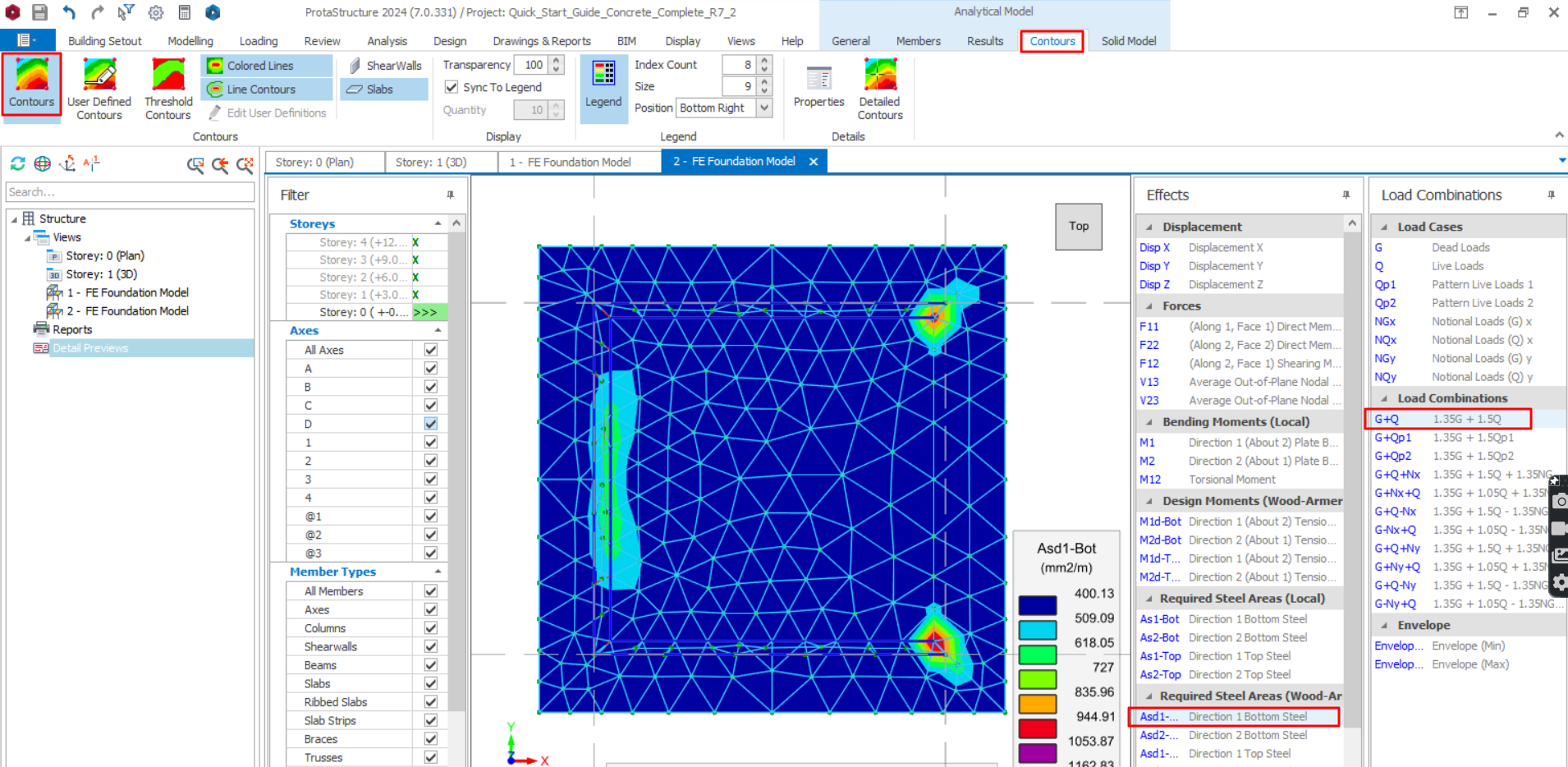This screenshot has width=1568, height=767.
Task: Click the Contours icon in the ribbon
Action: [x=31, y=84]
